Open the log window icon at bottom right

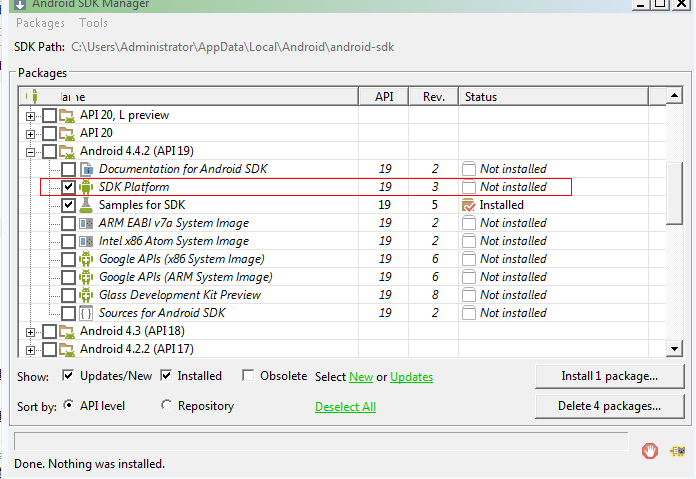[677, 451]
